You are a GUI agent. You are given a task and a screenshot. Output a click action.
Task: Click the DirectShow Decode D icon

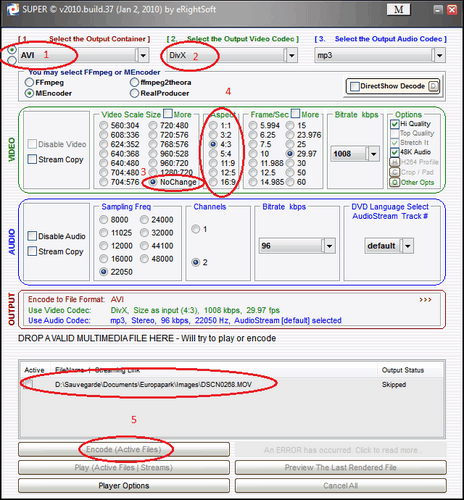(x=433, y=86)
